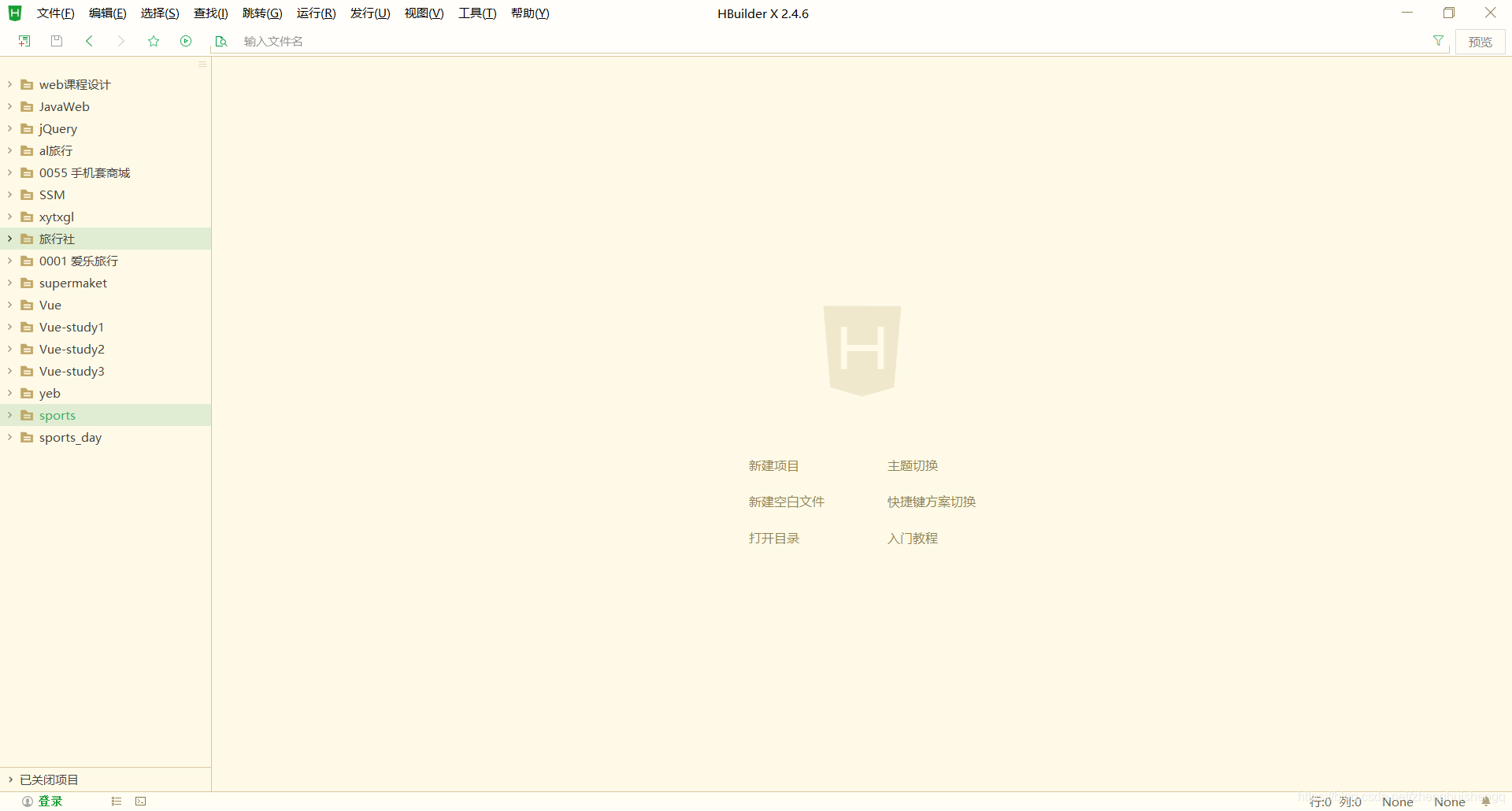Click folder icon of web课程设计
The image size is (1512, 811).
[27, 84]
